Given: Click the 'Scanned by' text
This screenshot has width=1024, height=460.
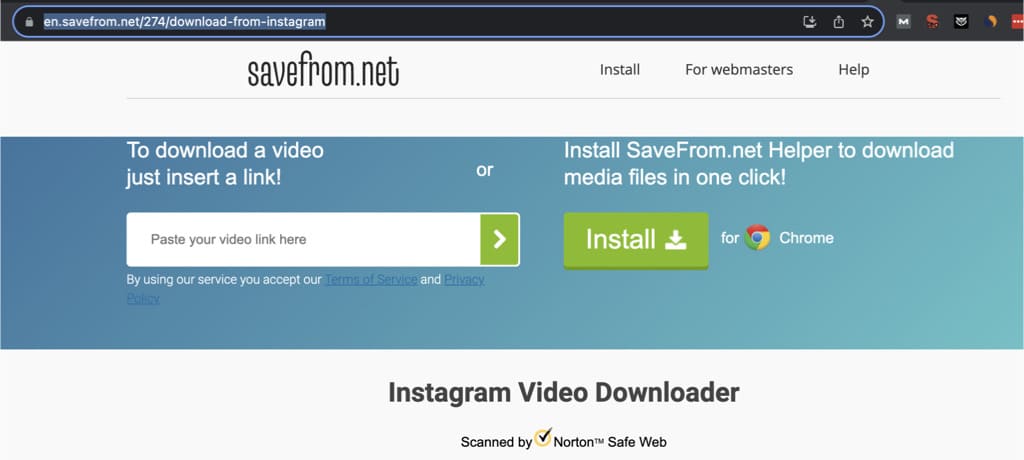Looking at the screenshot, I should point(496,442).
